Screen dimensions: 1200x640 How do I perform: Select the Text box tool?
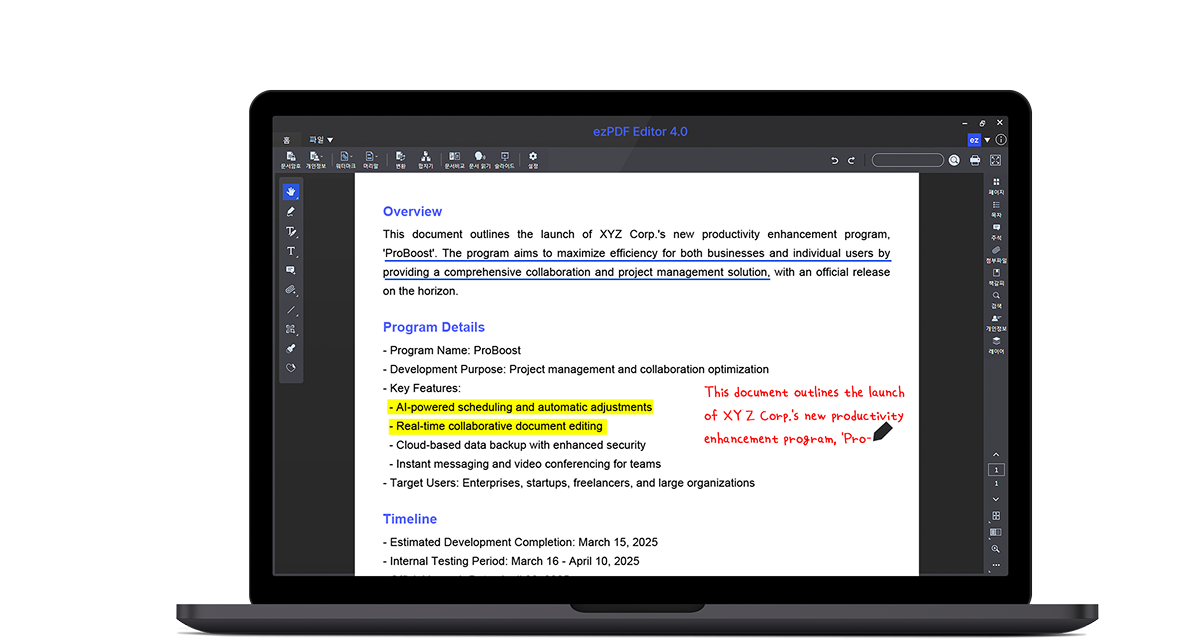click(291, 251)
